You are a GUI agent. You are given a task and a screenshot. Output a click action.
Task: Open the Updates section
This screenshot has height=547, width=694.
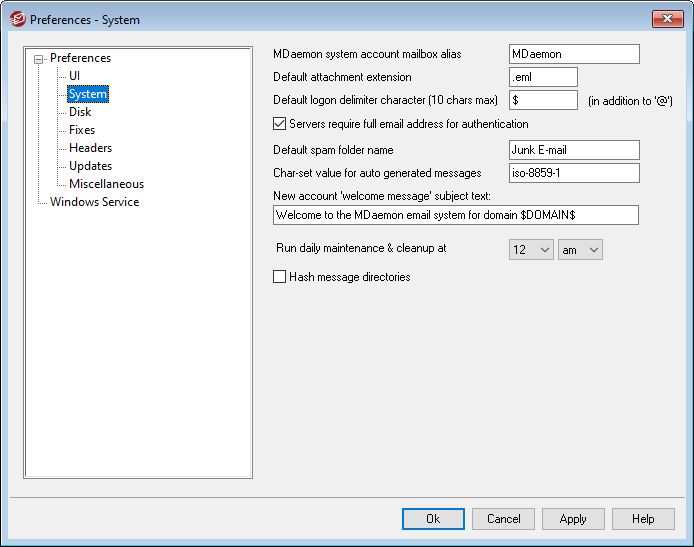click(x=90, y=166)
